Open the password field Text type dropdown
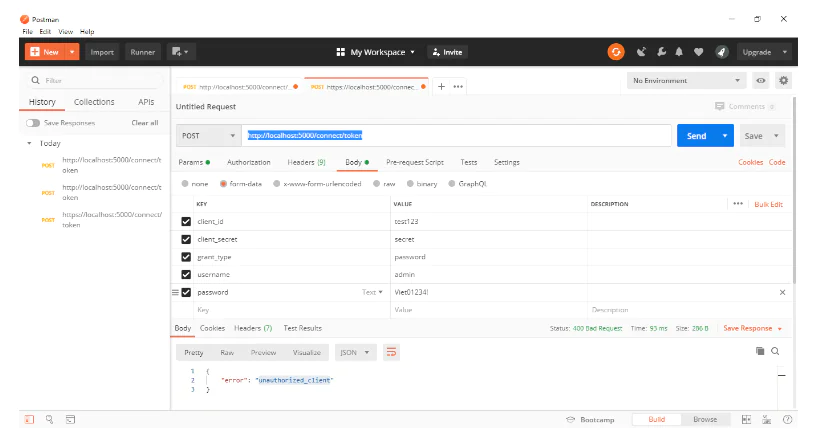Image resolution: width=833 pixels, height=431 pixels. click(x=372, y=292)
